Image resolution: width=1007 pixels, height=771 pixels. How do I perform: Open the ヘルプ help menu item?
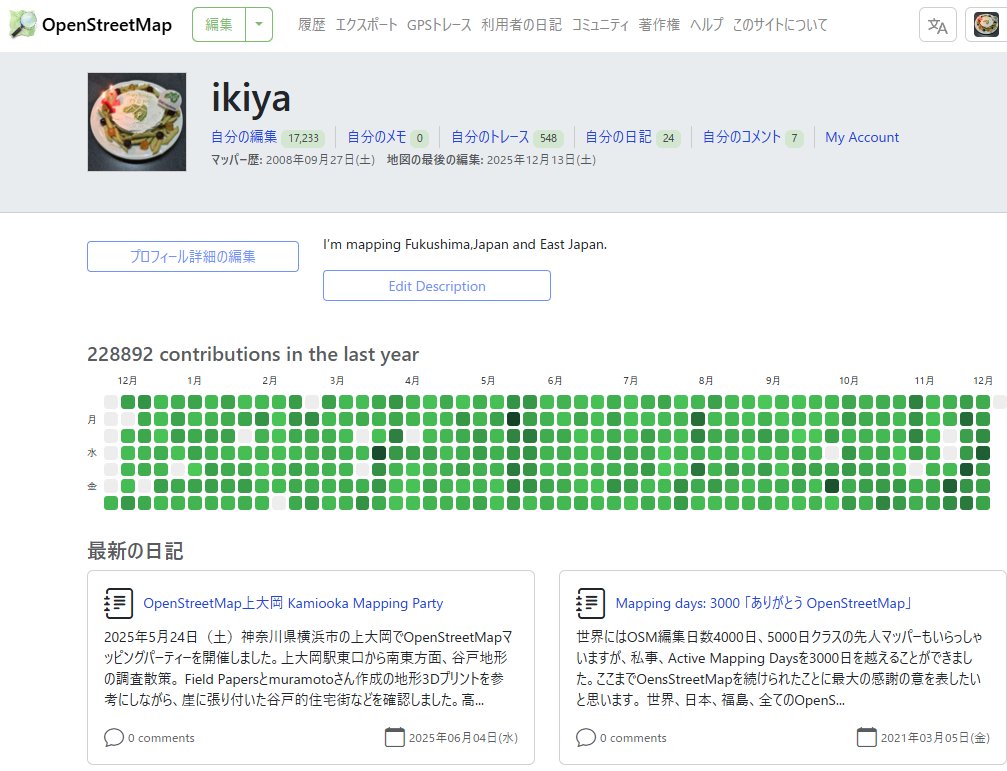[706, 25]
